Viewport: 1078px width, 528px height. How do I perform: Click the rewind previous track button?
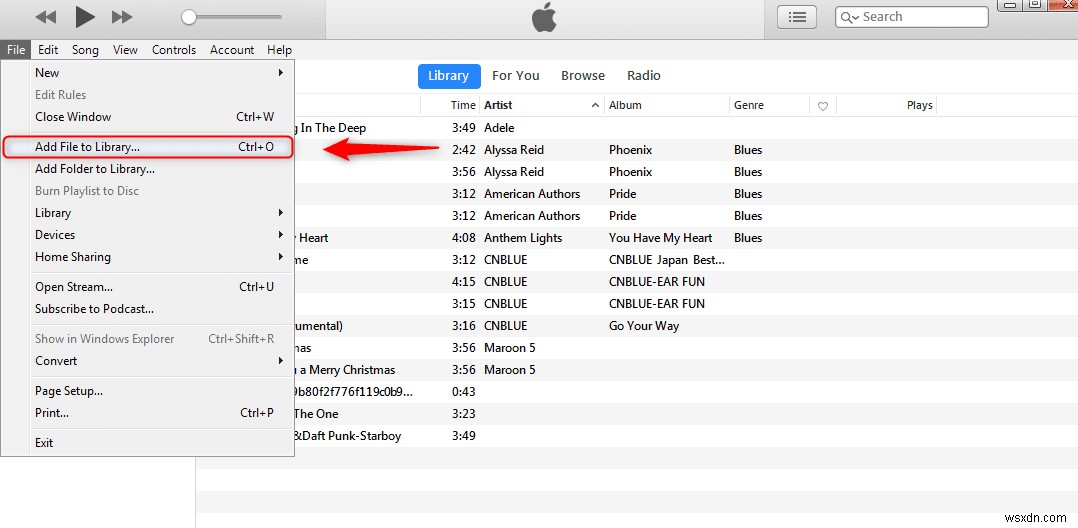point(45,16)
